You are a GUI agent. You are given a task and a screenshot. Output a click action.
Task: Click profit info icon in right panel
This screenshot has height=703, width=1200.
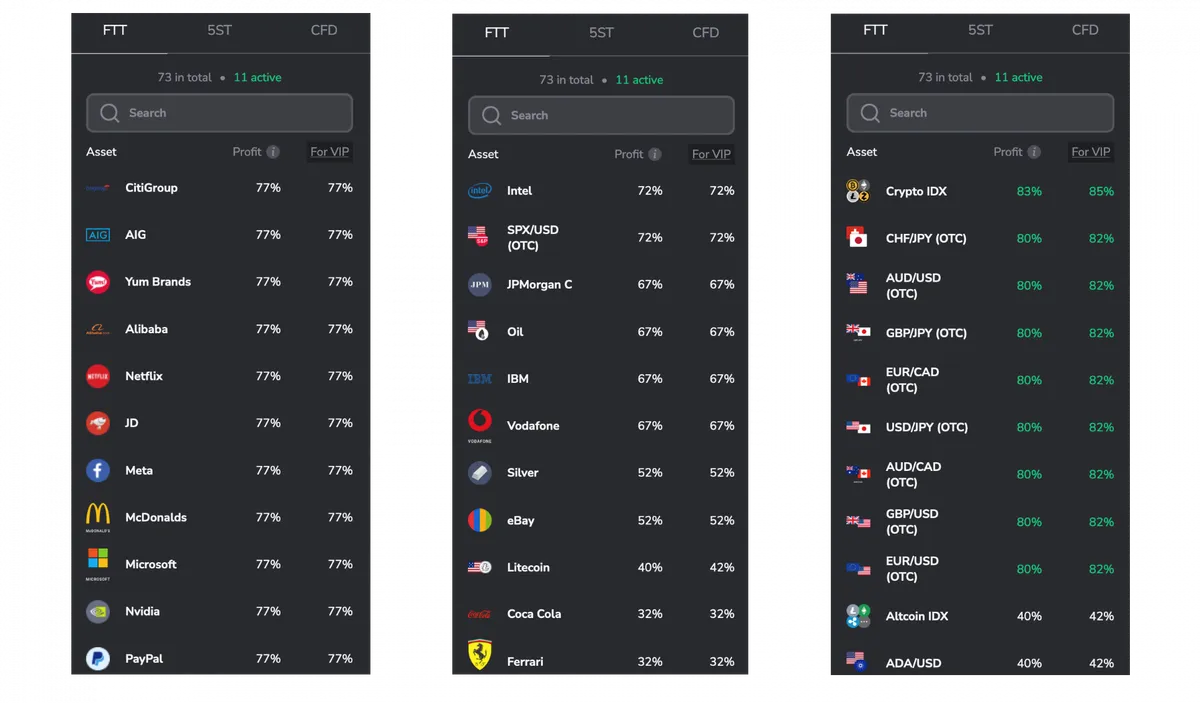pyautogui.click(x=1034, y=152)
